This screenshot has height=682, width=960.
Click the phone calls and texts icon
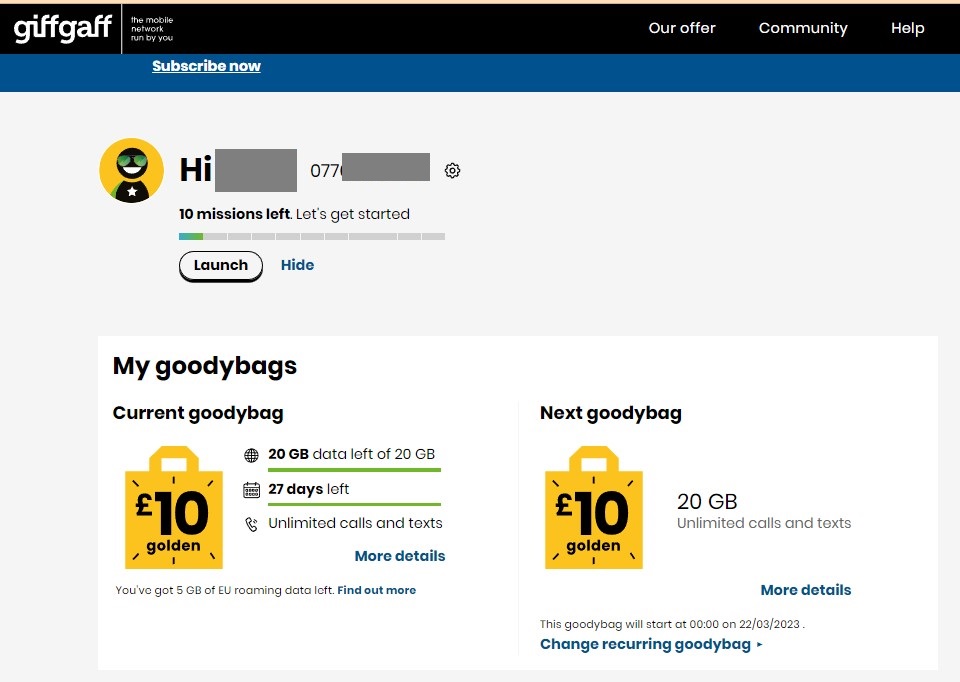tap(251, 524)
